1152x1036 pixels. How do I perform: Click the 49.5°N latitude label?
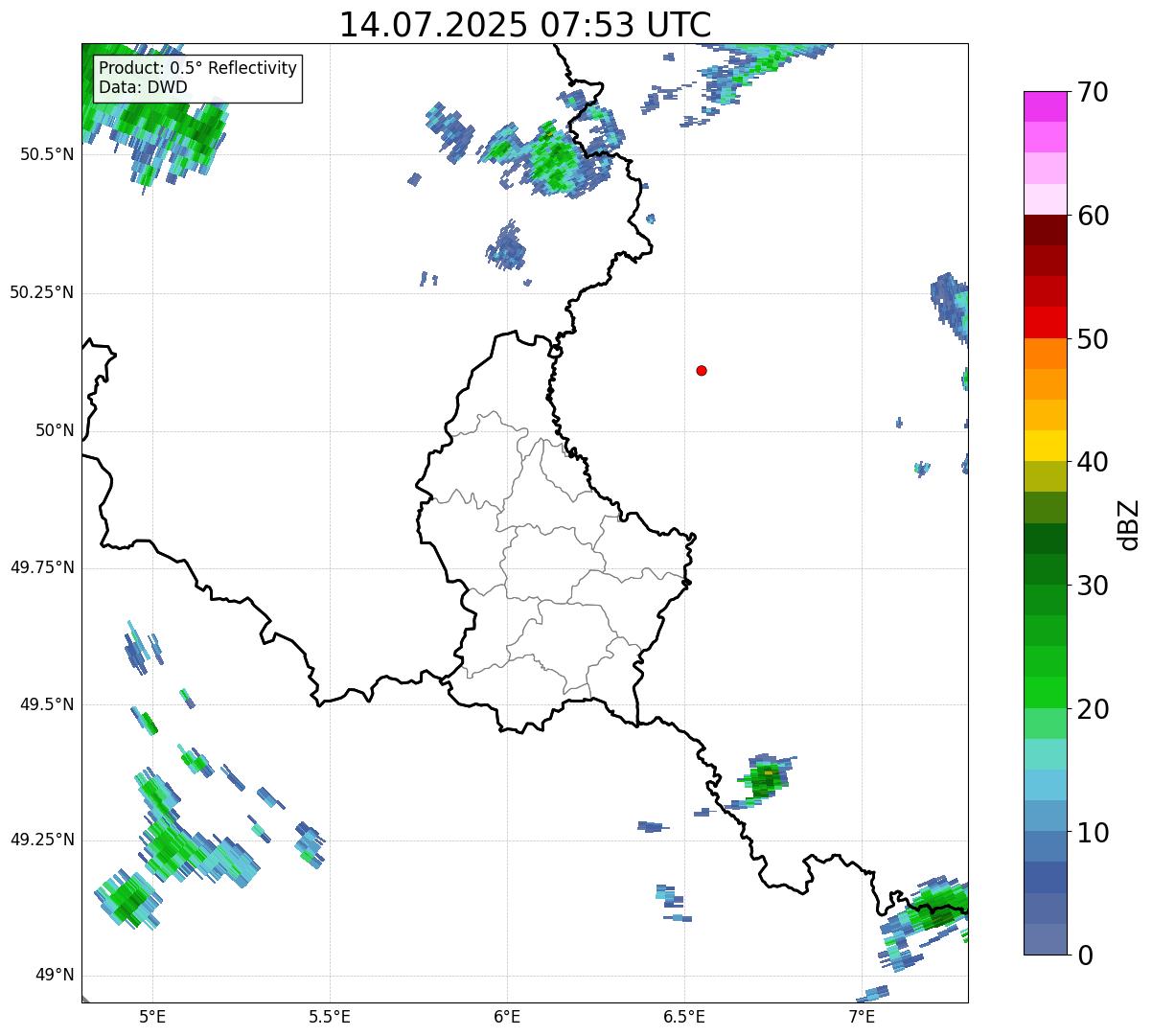point(47,704)
